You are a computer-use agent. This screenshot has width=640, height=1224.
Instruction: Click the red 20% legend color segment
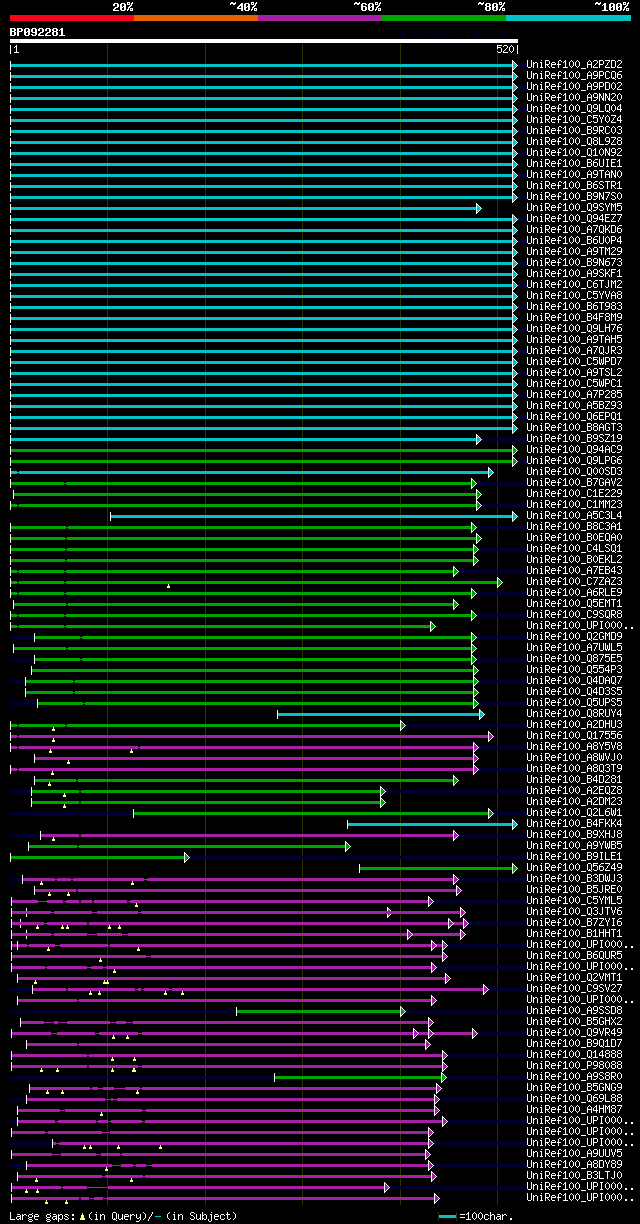(72, 17)
